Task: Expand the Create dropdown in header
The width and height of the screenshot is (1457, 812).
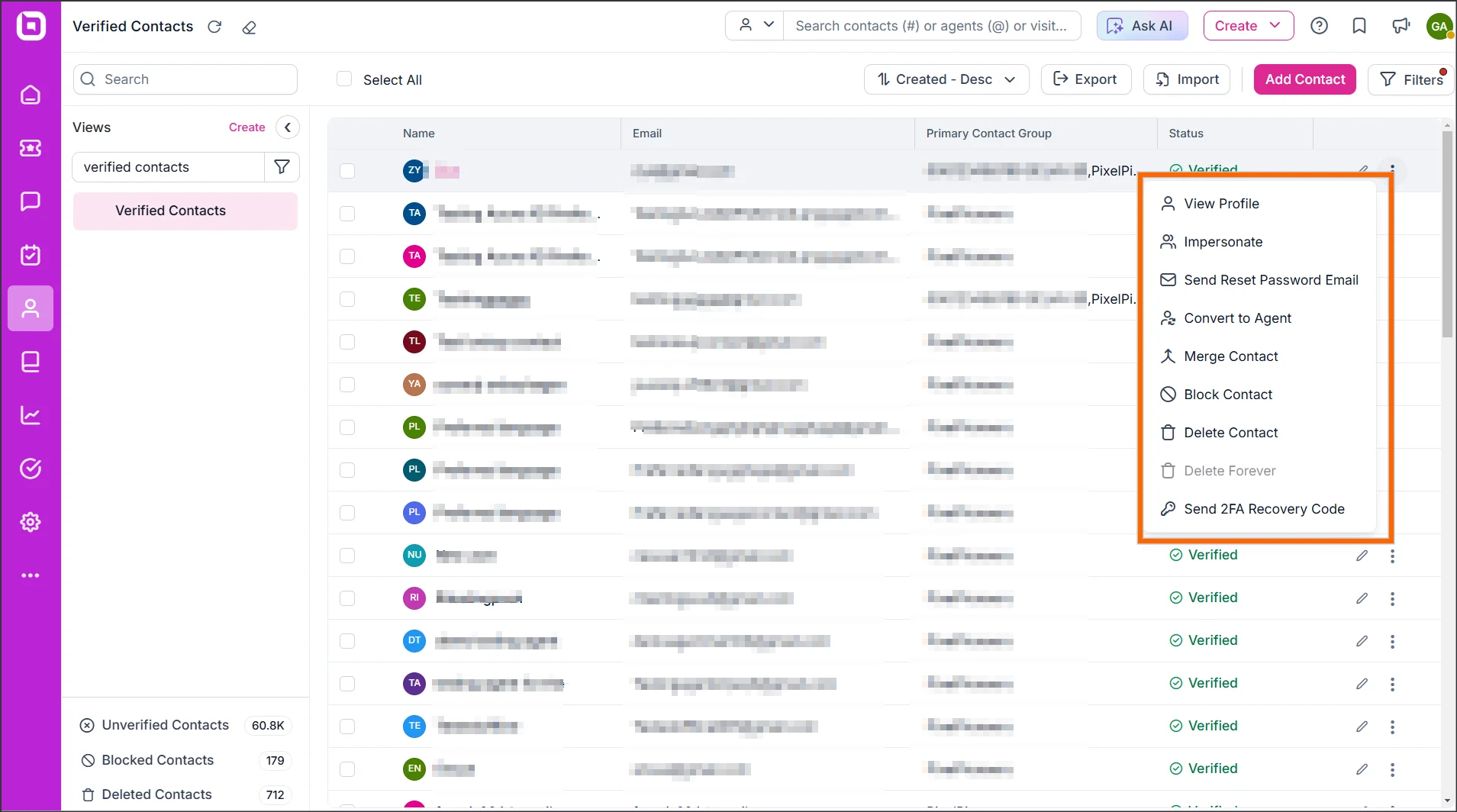Action: 1249,26
